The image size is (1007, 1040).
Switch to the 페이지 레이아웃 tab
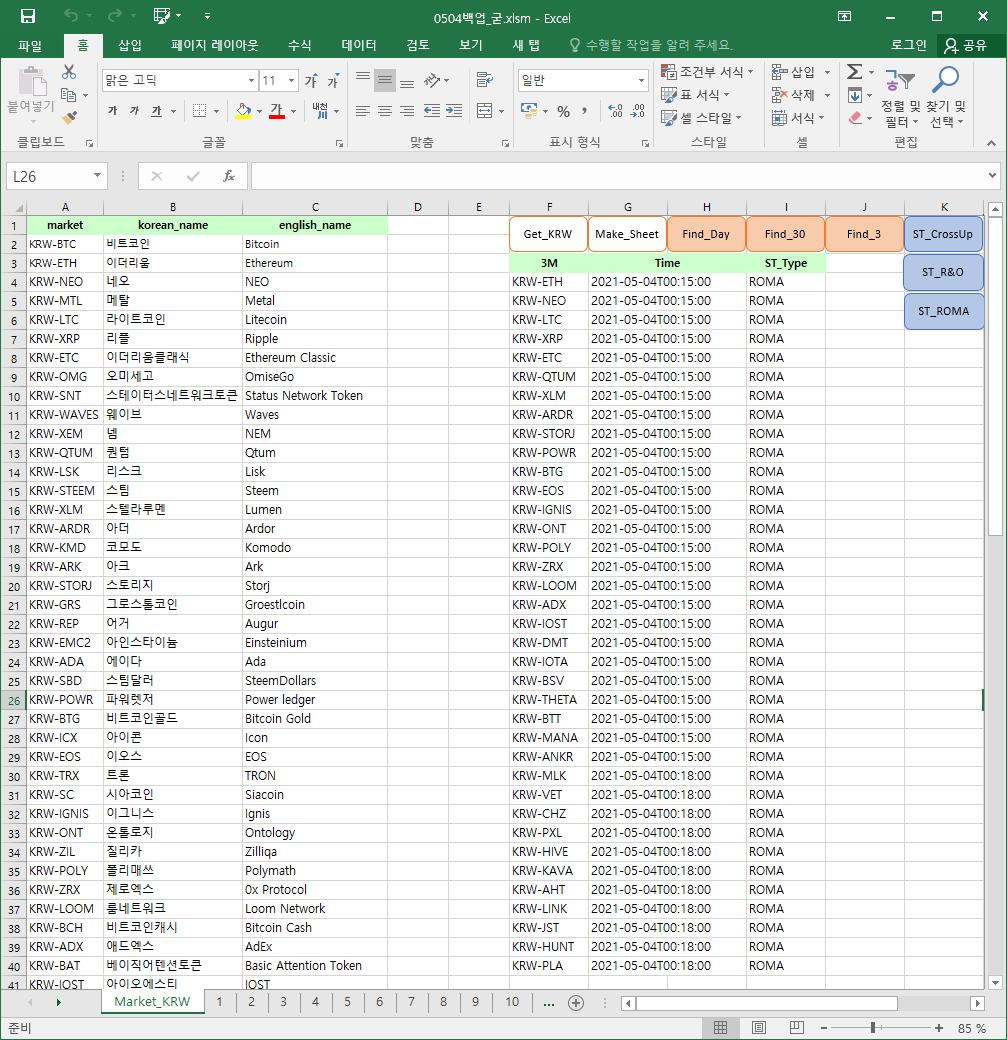pos(214,45)
